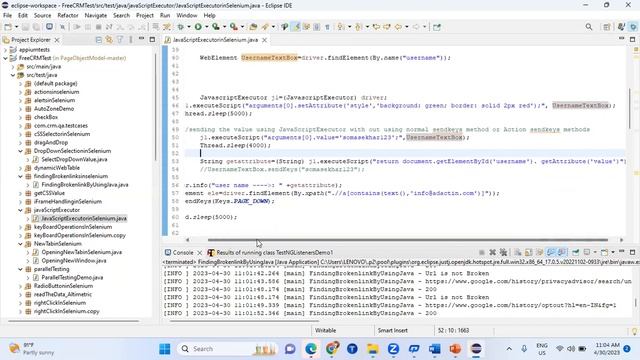Open Word from the taskbar
The height and width of the screenshot is (360, 640).
coord(435,349)
